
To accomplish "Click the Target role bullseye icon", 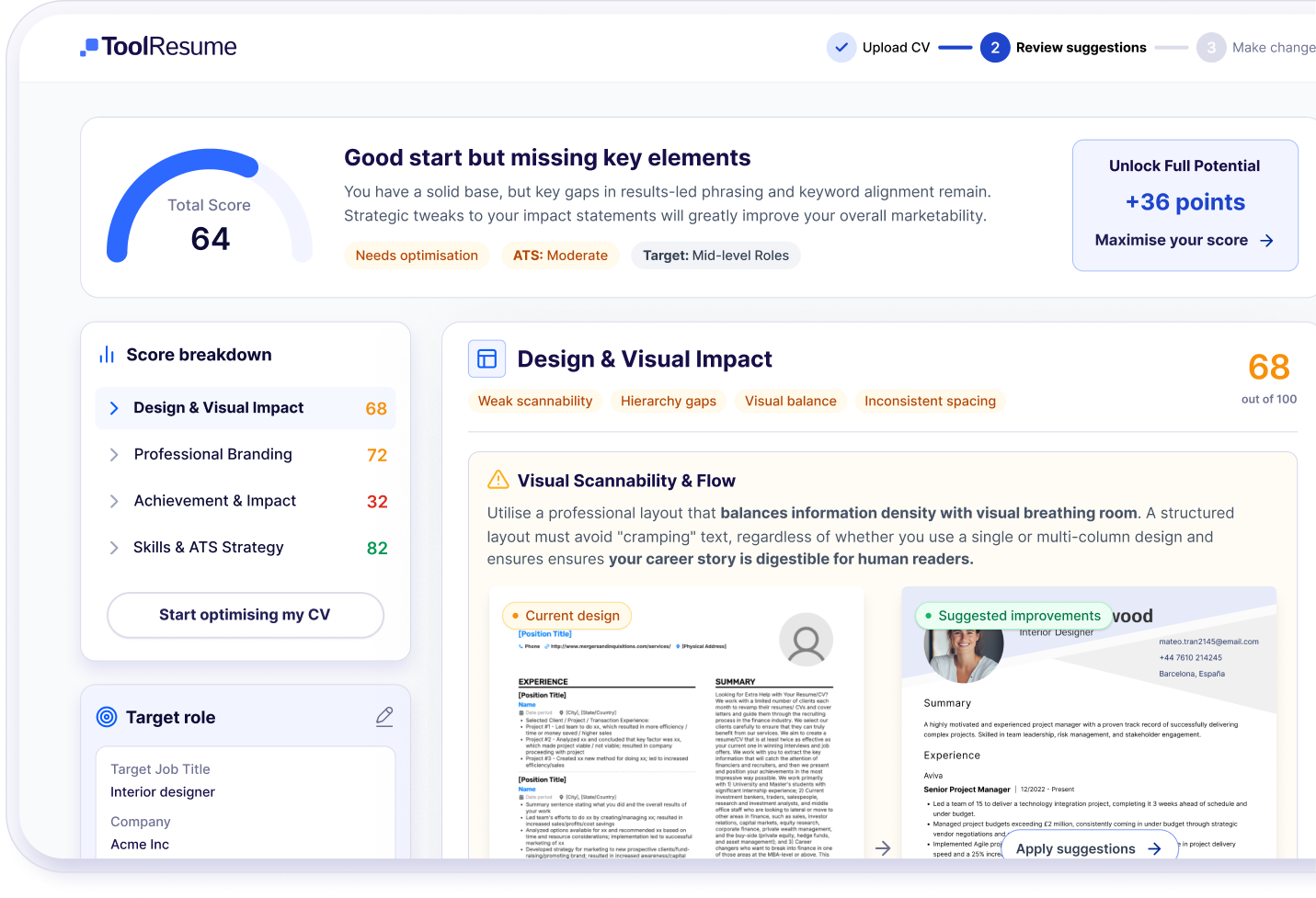I will 107,717.
